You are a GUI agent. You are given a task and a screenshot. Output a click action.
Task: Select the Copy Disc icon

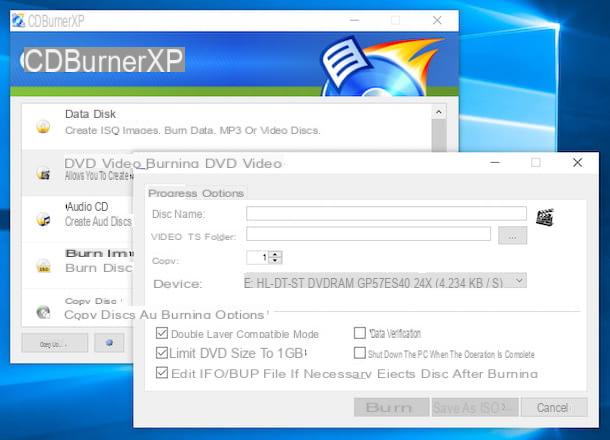pyautogui.click(x=43, y=312)
